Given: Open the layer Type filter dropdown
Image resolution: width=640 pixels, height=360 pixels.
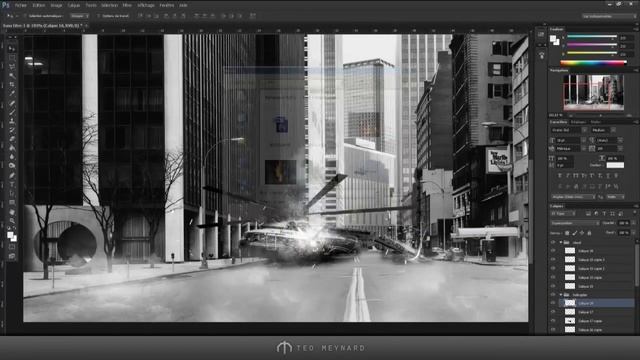Looking at the screenshot, I should pyautogui.click(x=563, y=213).
